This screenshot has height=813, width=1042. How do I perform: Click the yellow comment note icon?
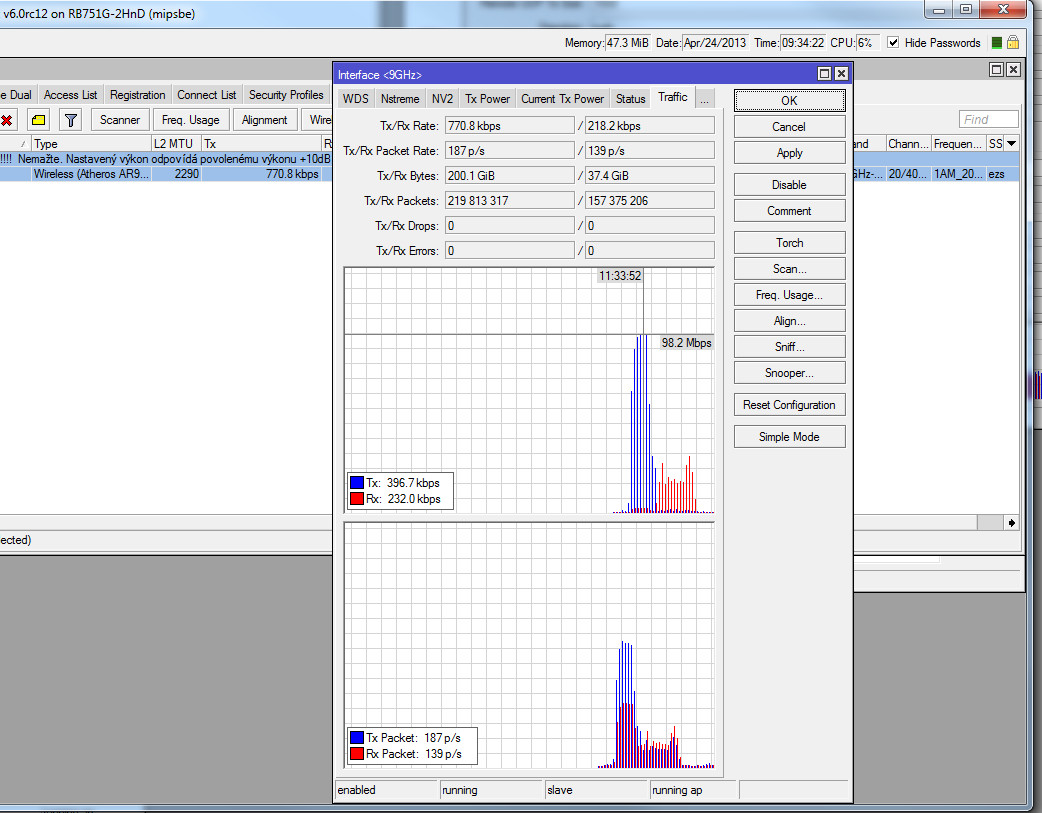tap(39, 120)
